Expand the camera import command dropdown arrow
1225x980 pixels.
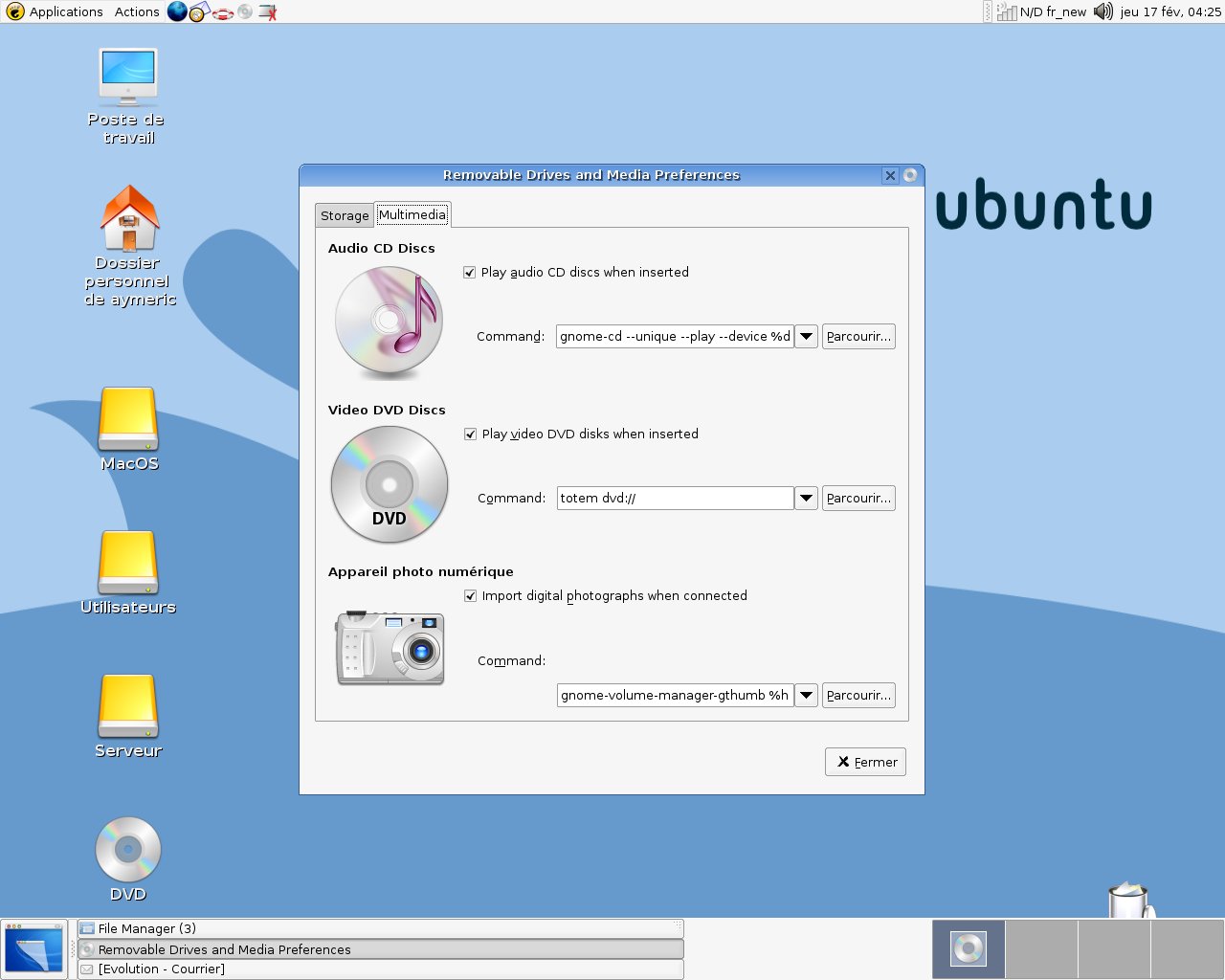(807, 696)
